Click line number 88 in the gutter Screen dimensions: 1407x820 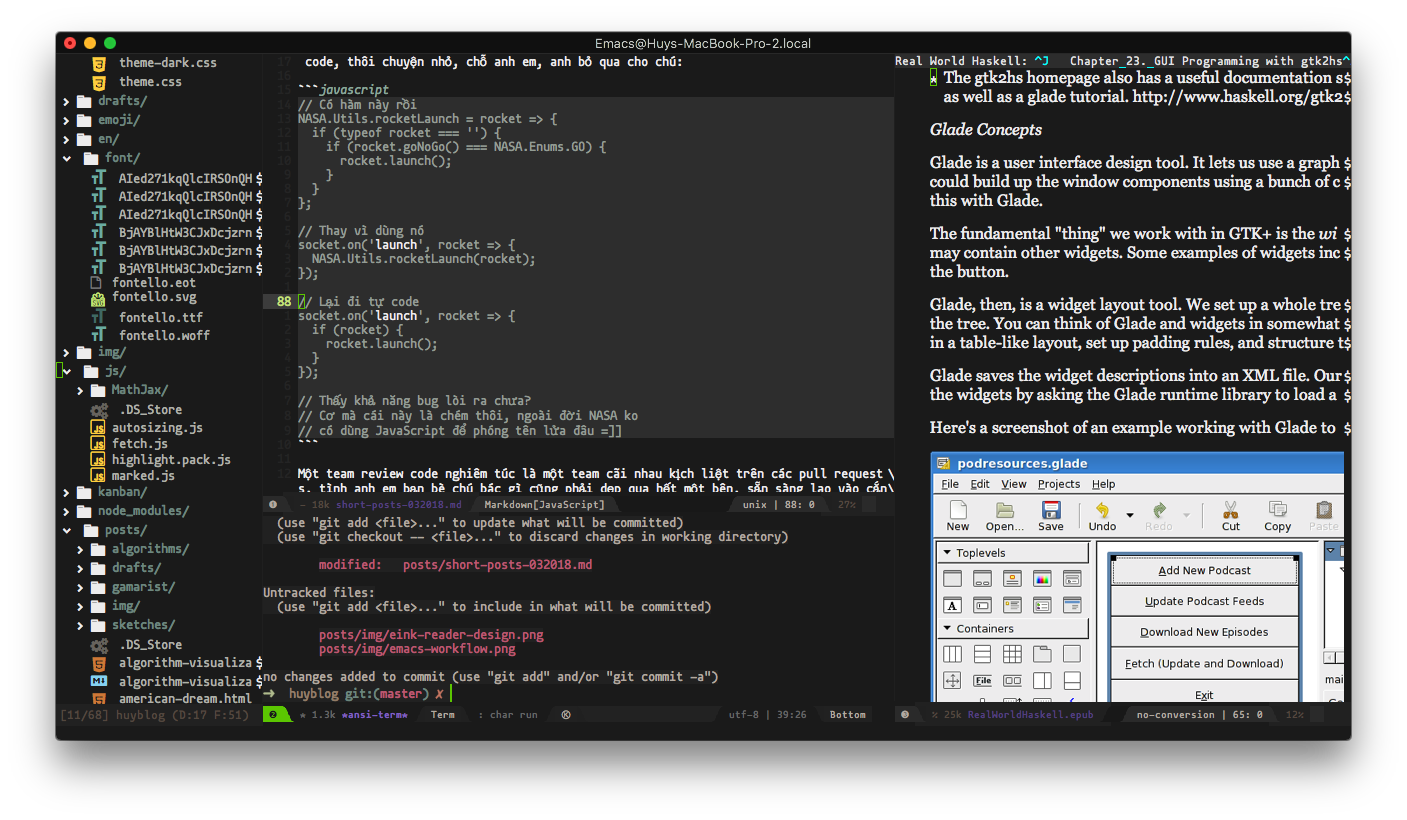[284, 302]
